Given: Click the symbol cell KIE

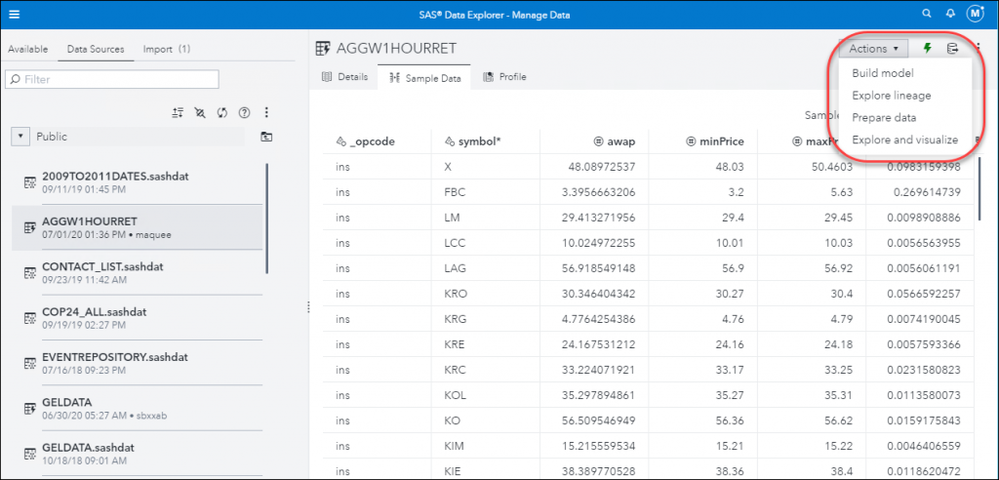Looking at the screenshot, I should click(x=451, y=470).
